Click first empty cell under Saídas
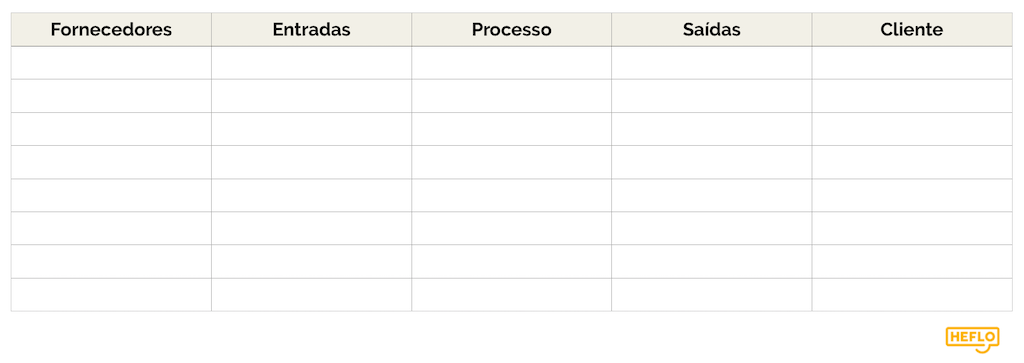1024x363 pixels. pyautogui.click(x=712, y=63)
